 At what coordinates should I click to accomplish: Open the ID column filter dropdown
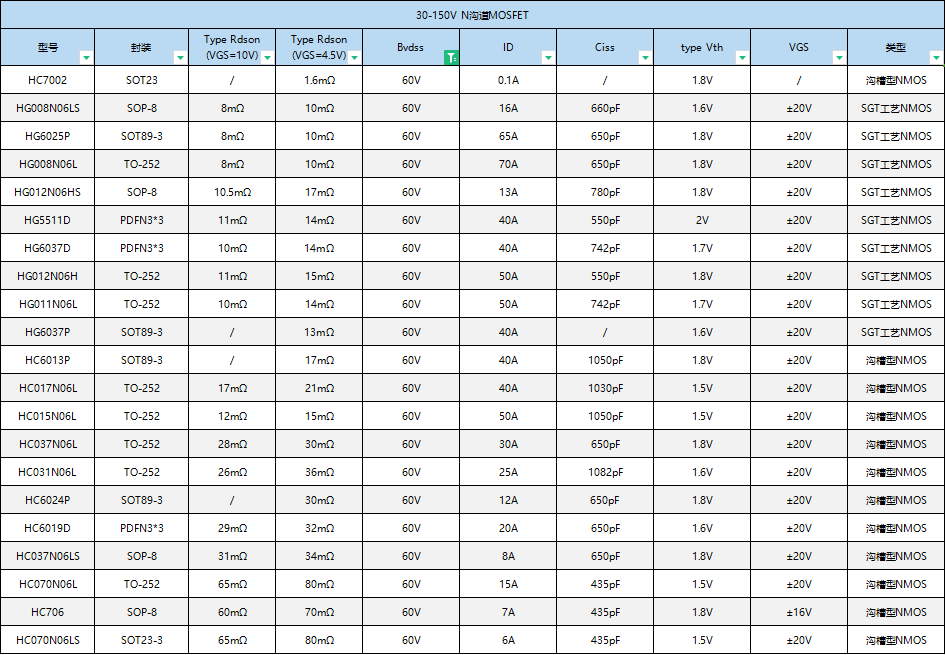coord(548,58)
